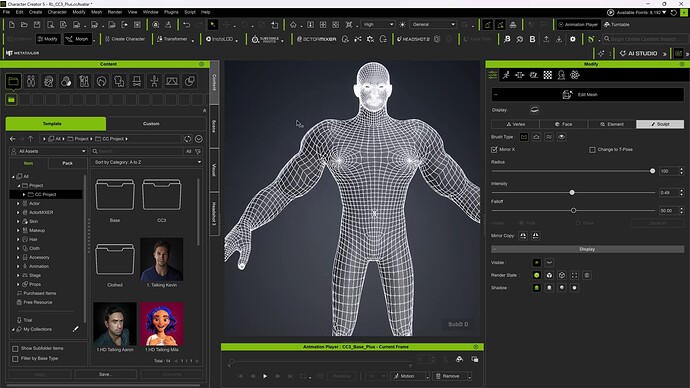Image resolution: width=690 pixels, height=388 pixels.
Task: Toggle the first Visible state button
Action: [x=536, y=263]
